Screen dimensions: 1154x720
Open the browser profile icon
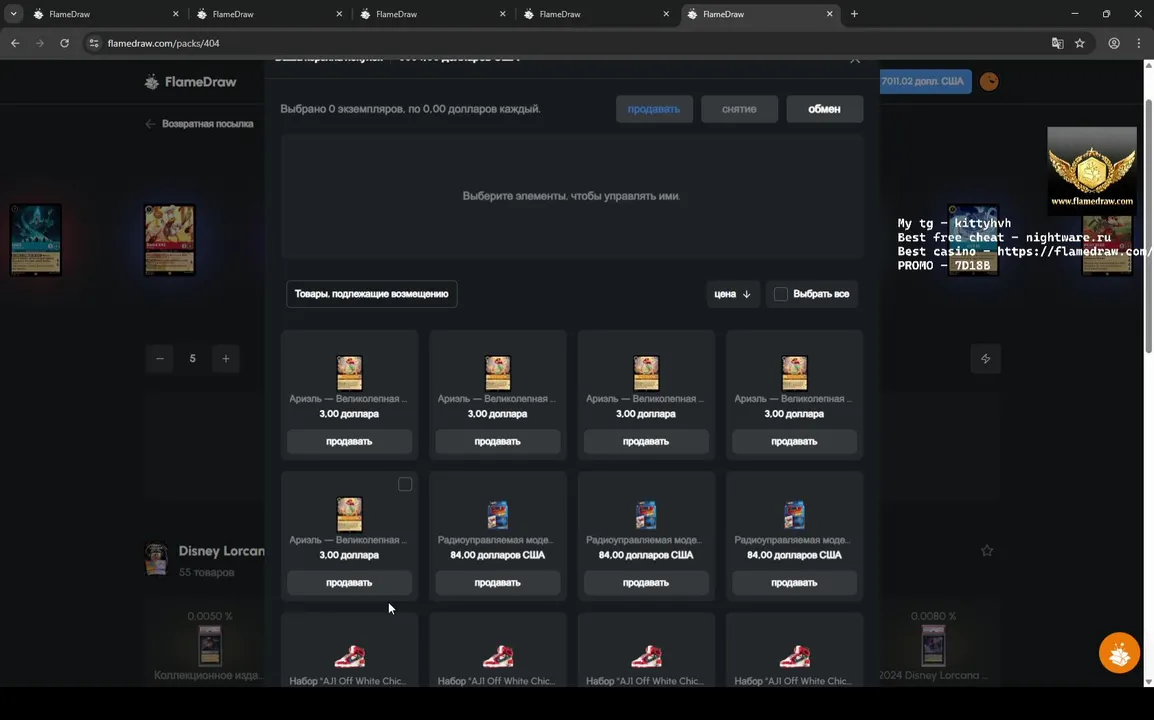pyautogui.click(x=1114, y=43)
